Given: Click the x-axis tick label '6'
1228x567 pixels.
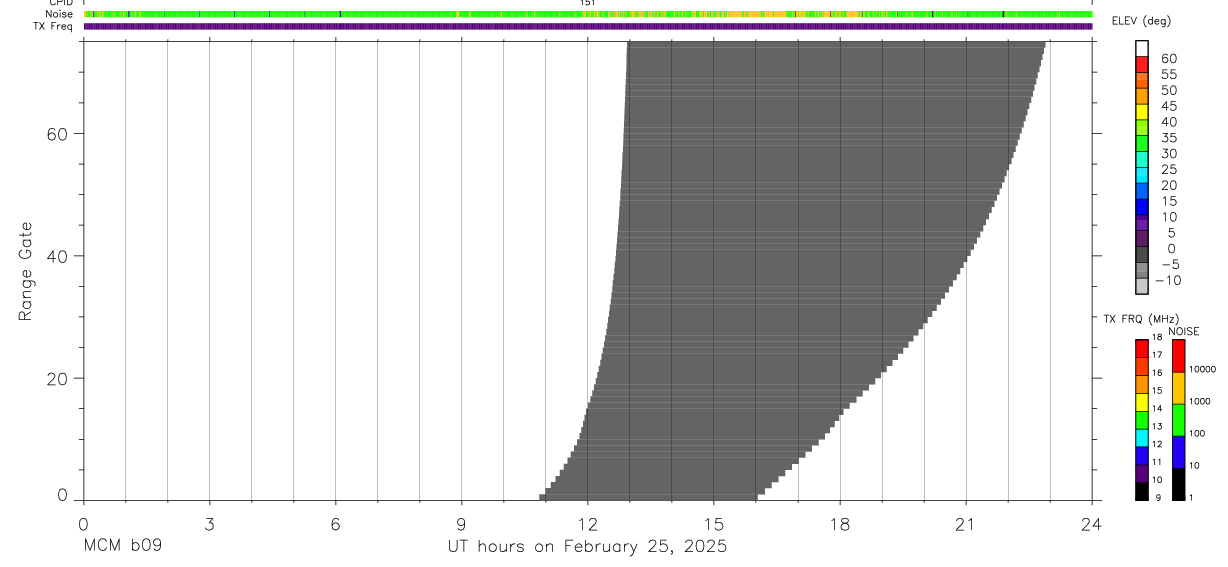Looking at the screenshot, I should (335, 522).
